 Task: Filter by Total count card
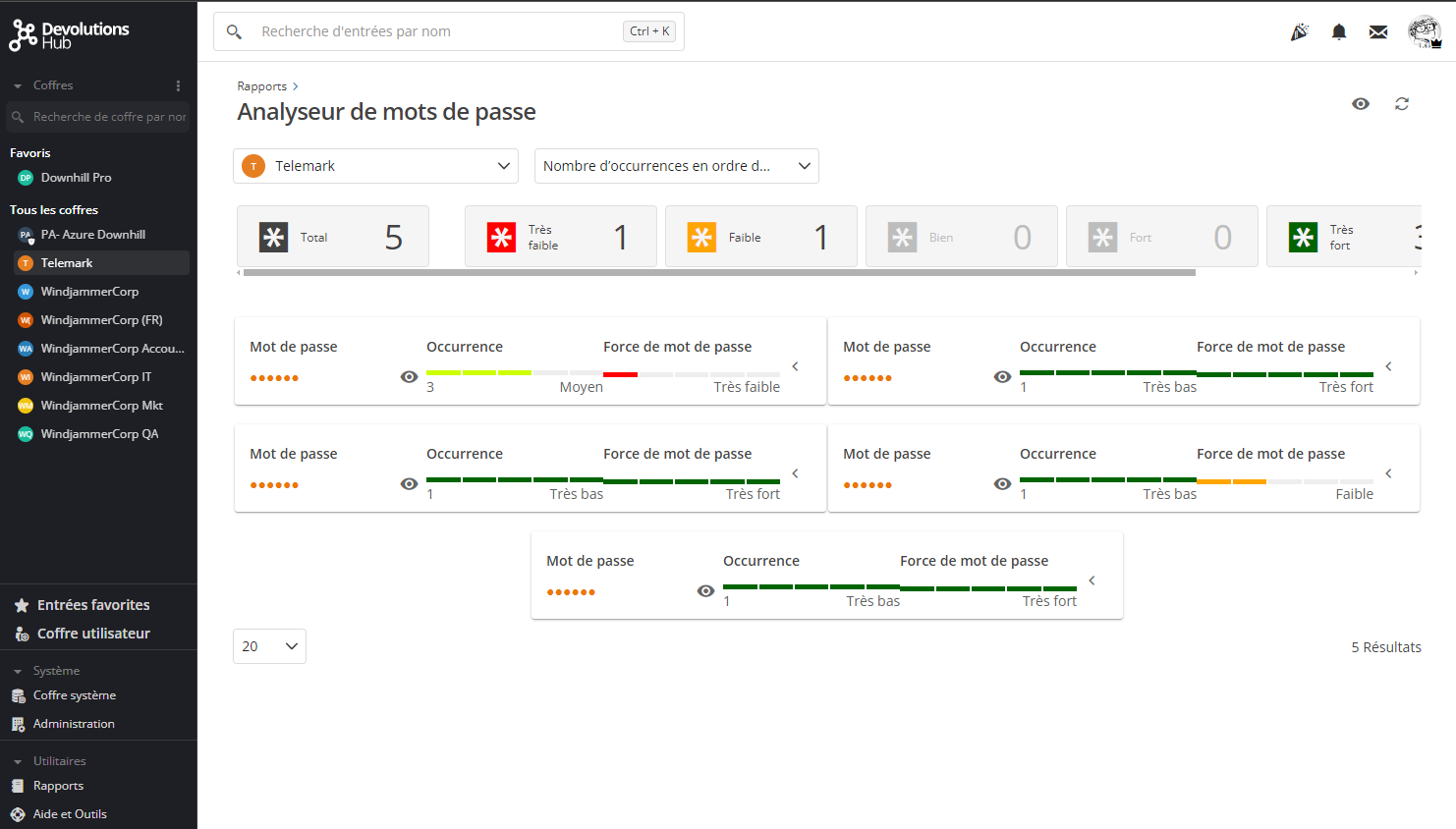click(x=333, y=237)
